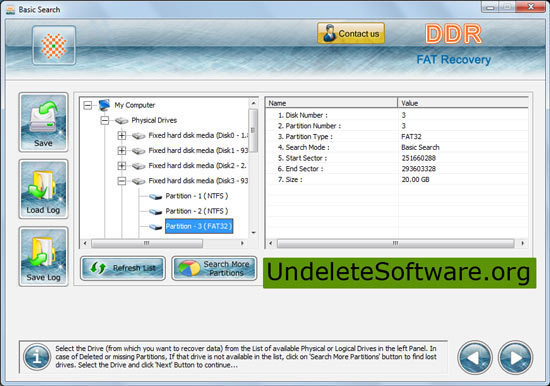The image size is (550, 386).
Task: Click the Partition Type row label
Action: tap(305, 137)
